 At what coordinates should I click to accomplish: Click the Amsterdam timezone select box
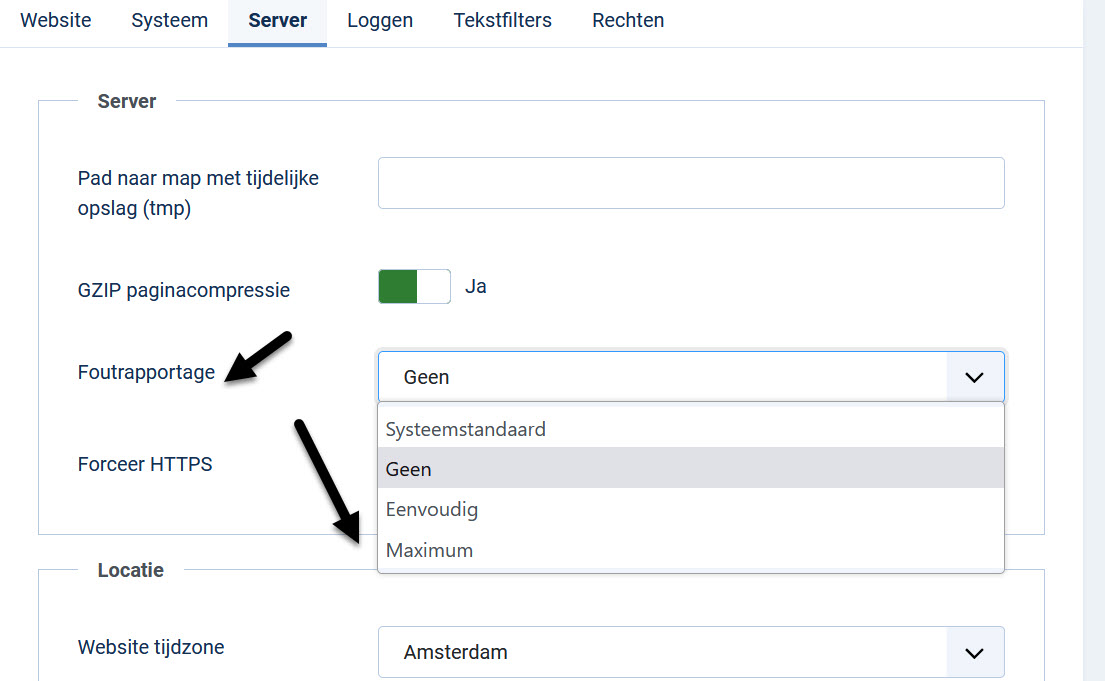660,652
